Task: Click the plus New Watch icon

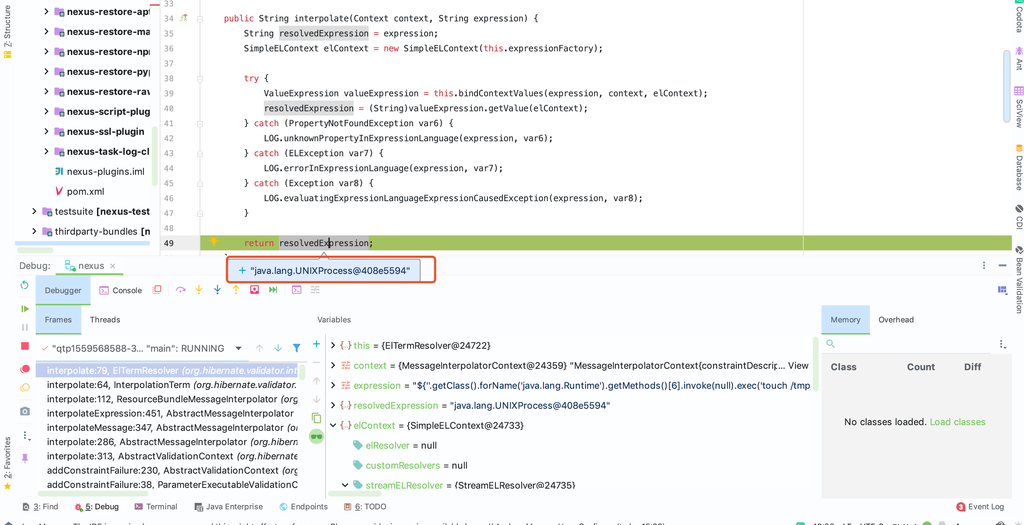Action: (x=317, y=343)
